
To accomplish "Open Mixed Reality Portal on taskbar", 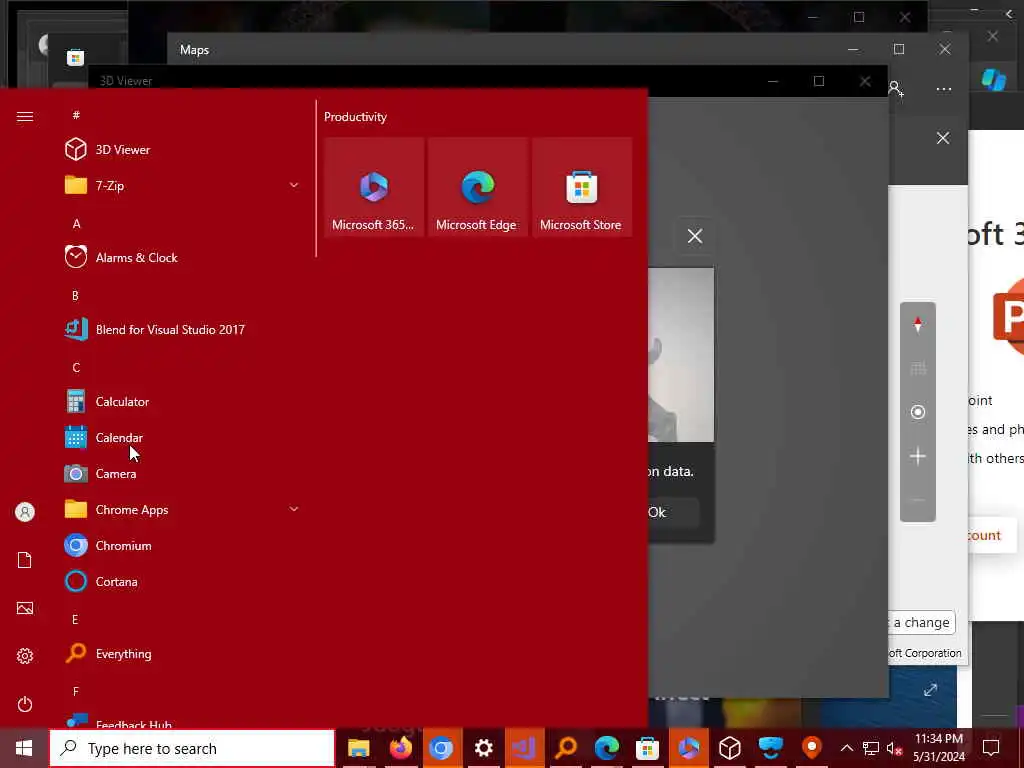I will coord(771,748).
